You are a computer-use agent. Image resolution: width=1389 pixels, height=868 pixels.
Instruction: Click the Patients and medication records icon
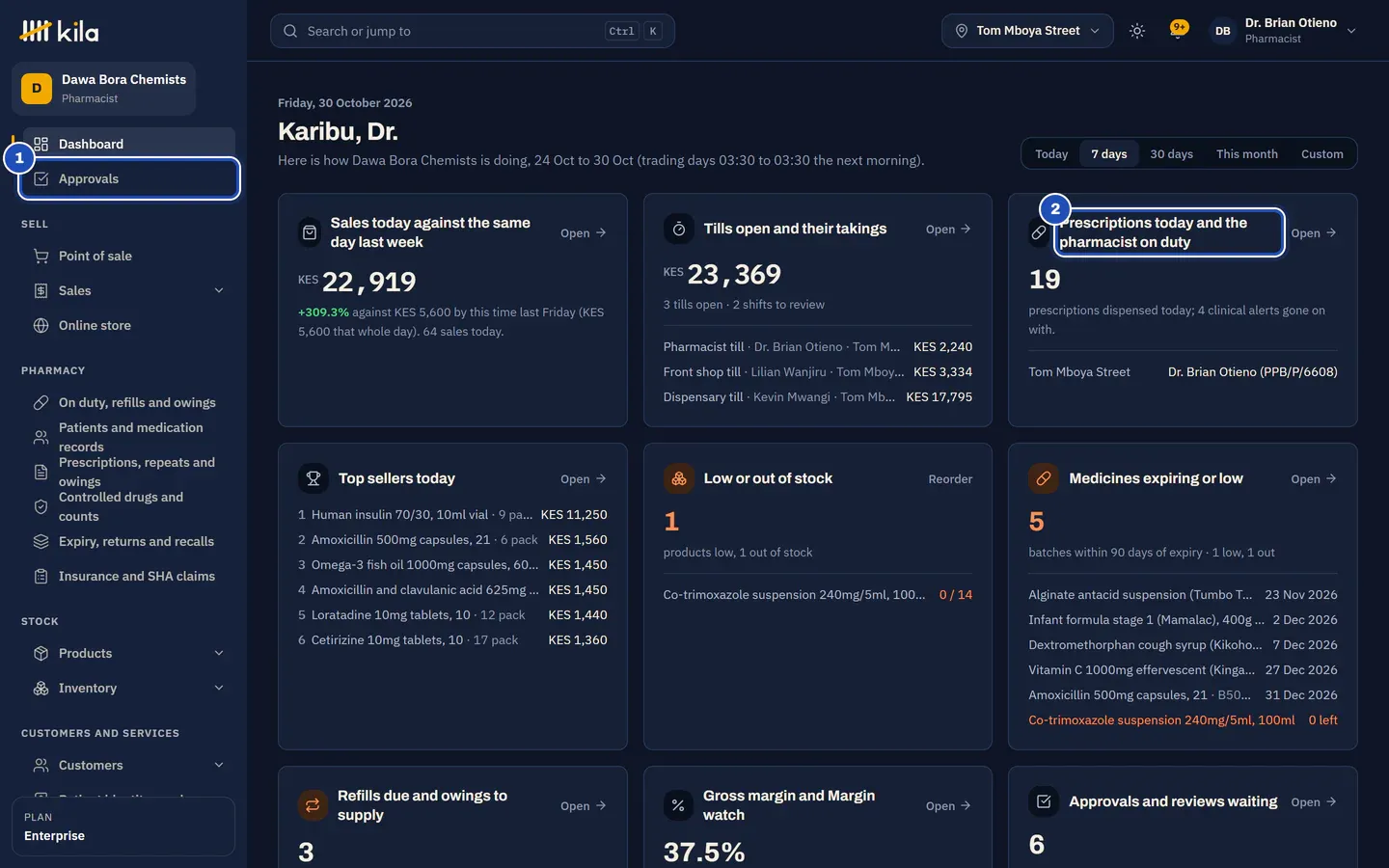[41, 437]
